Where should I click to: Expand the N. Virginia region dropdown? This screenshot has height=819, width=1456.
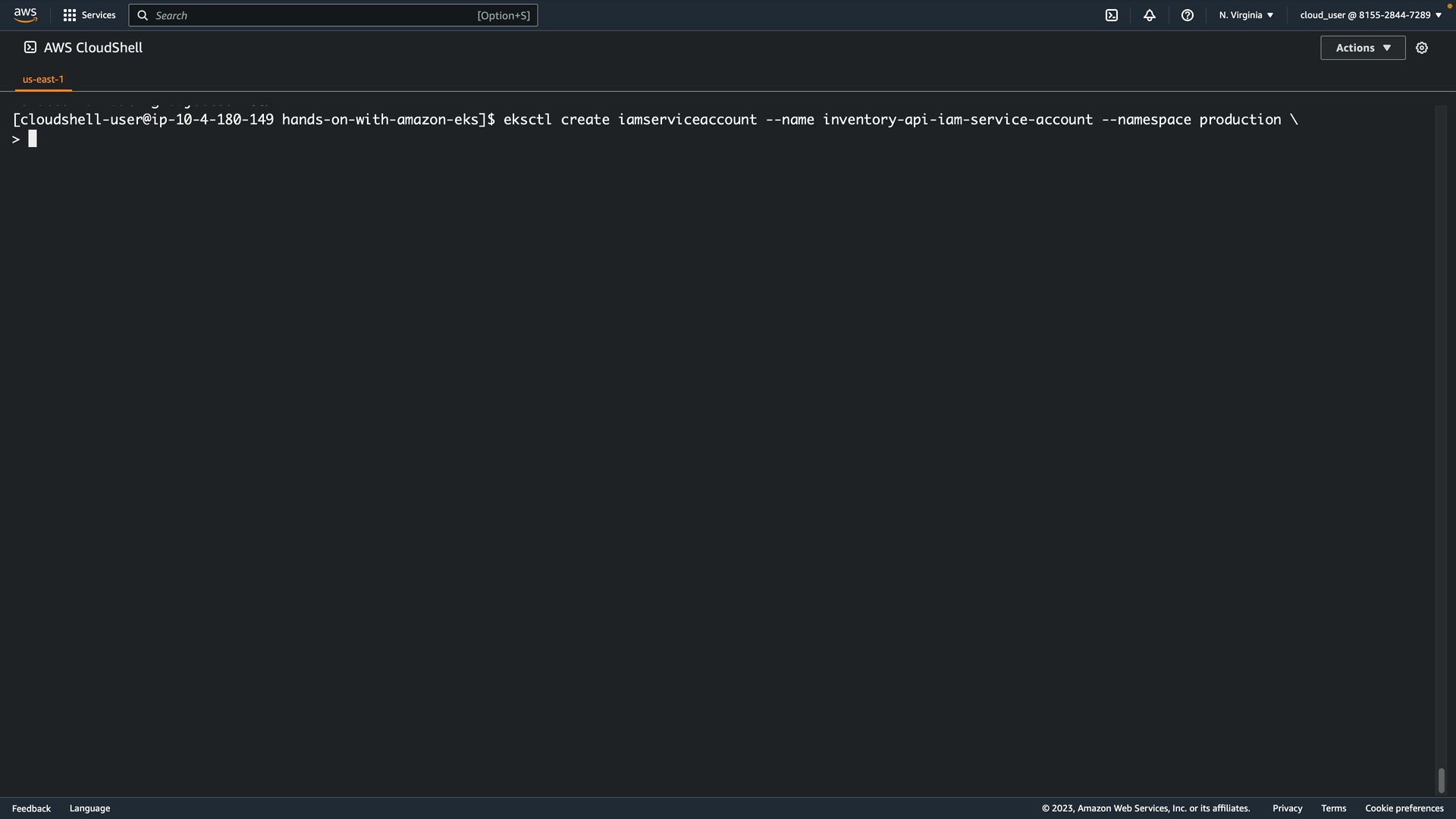(1246, 15)
